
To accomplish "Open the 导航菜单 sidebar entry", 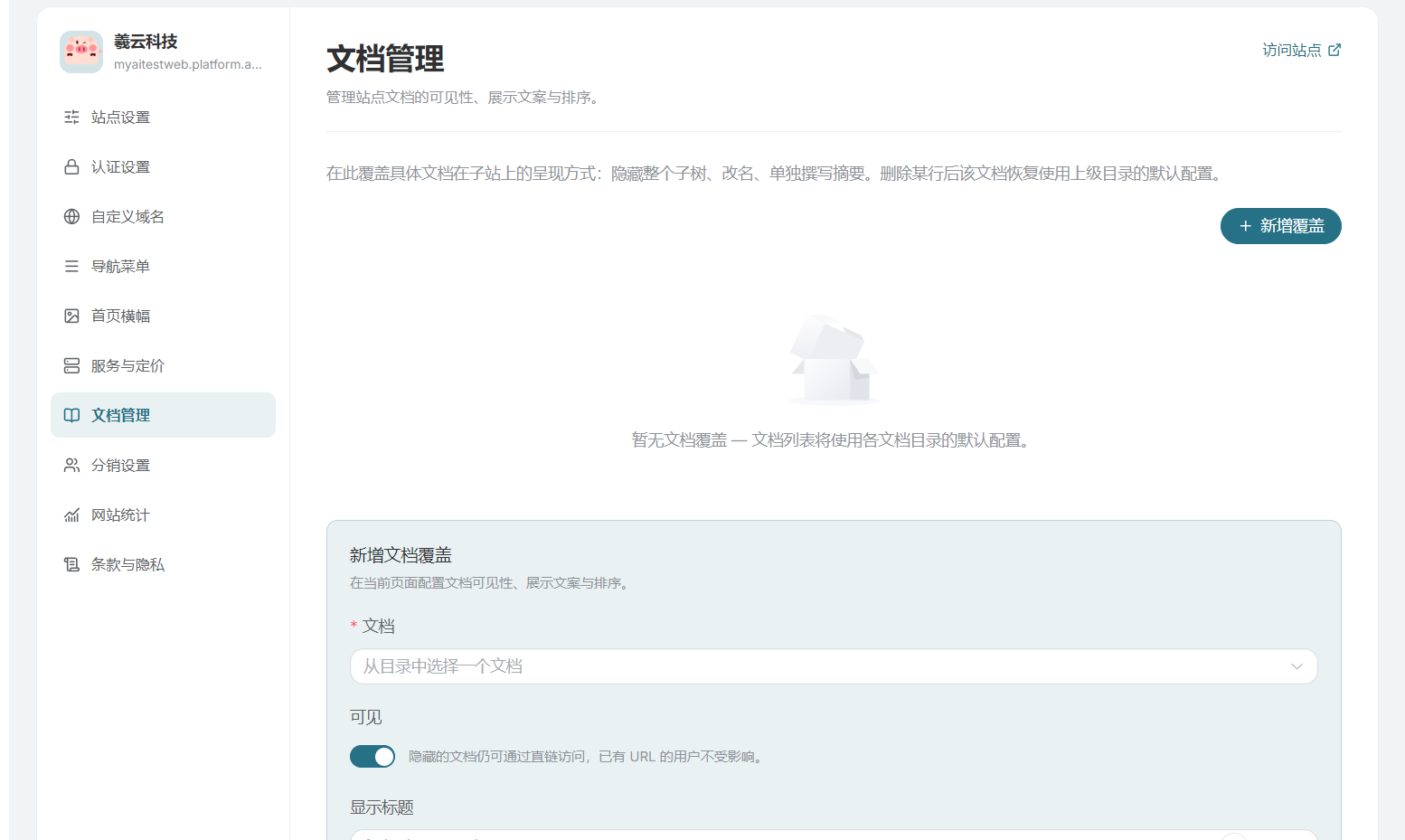I will pos(163,267).
